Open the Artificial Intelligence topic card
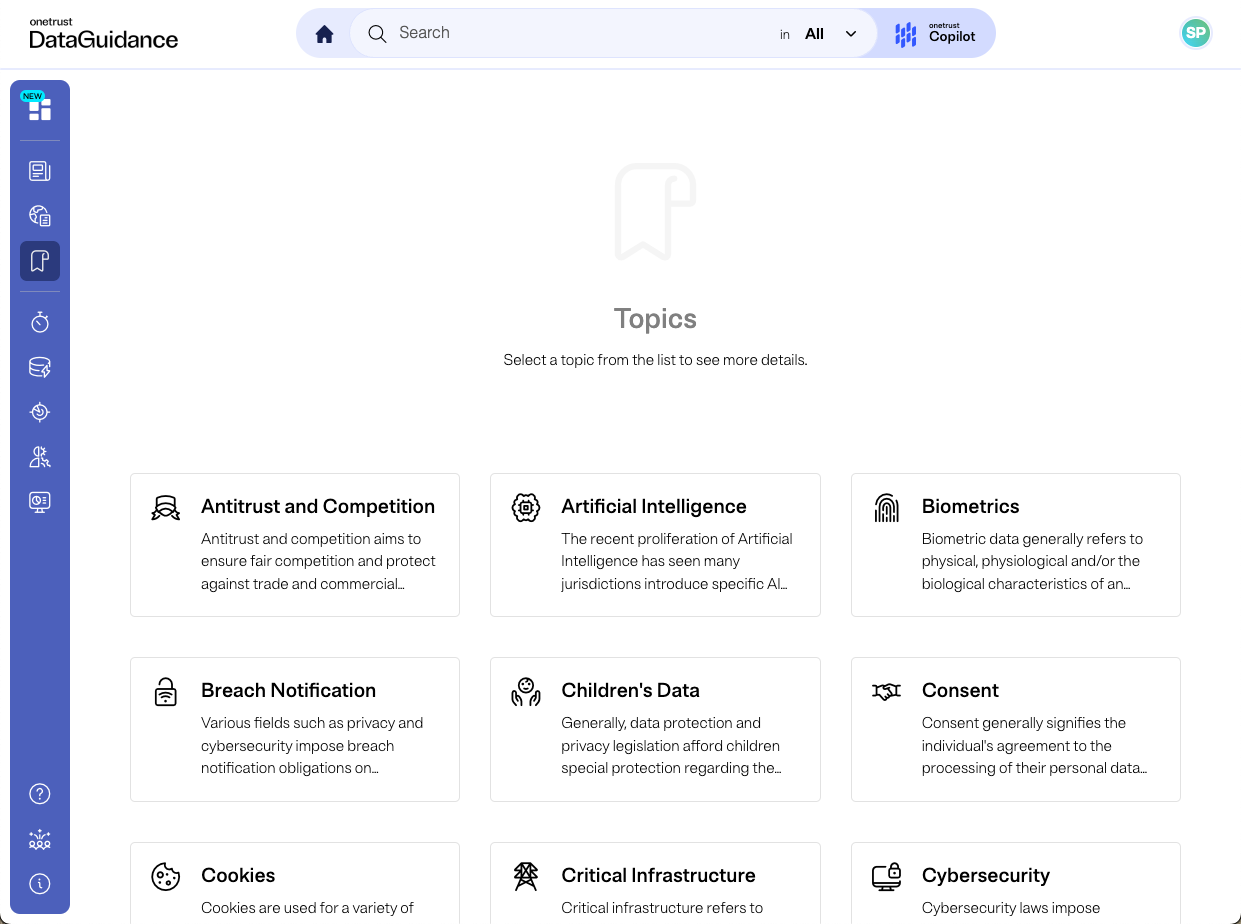Viewport: 1241px width, 924px height. coord(655,545)
